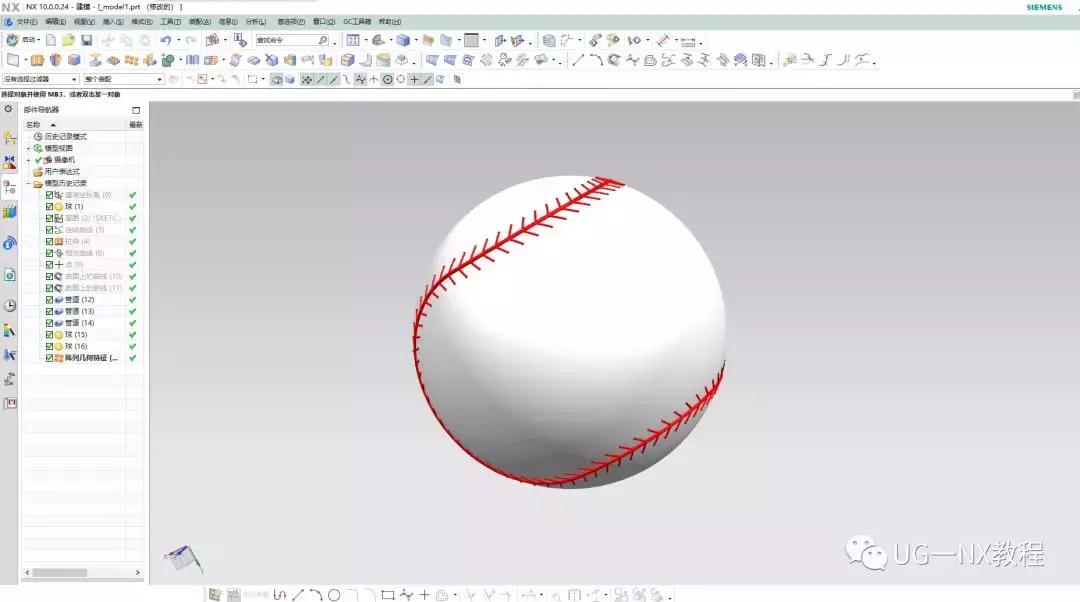Toggle the 球 (16) feature checkbox
Viewport: 1080px width, 602px height.
pos(49,346)
